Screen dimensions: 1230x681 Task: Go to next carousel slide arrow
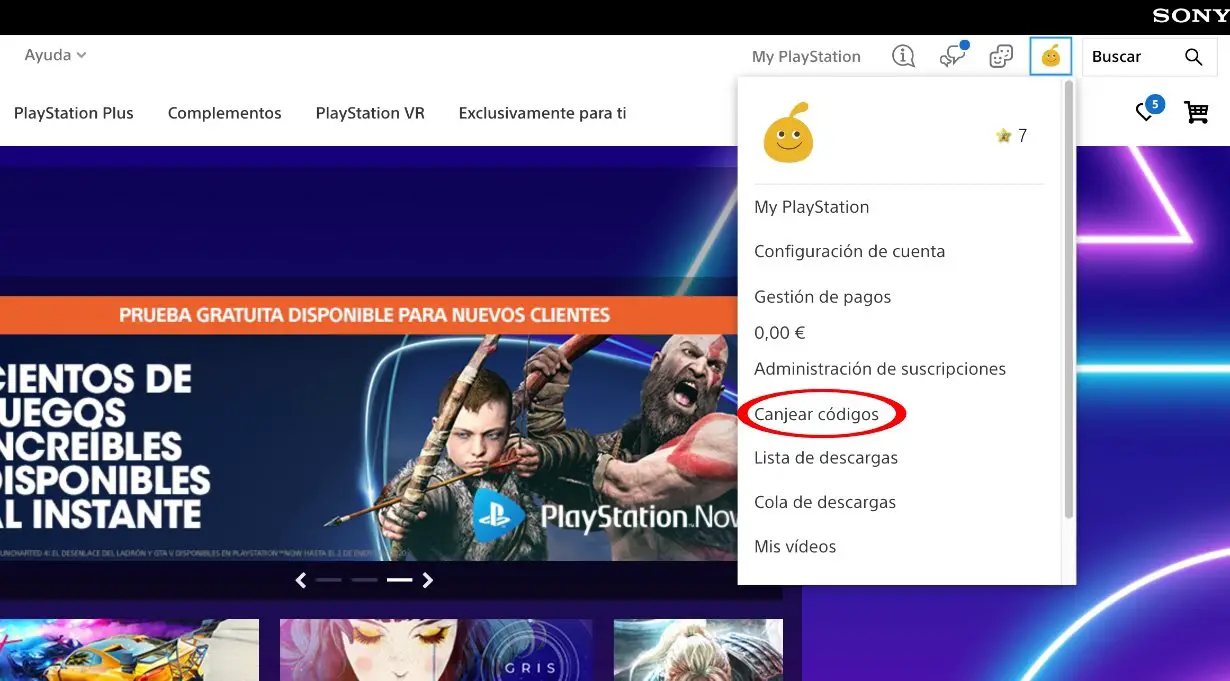tap(428, 580)
